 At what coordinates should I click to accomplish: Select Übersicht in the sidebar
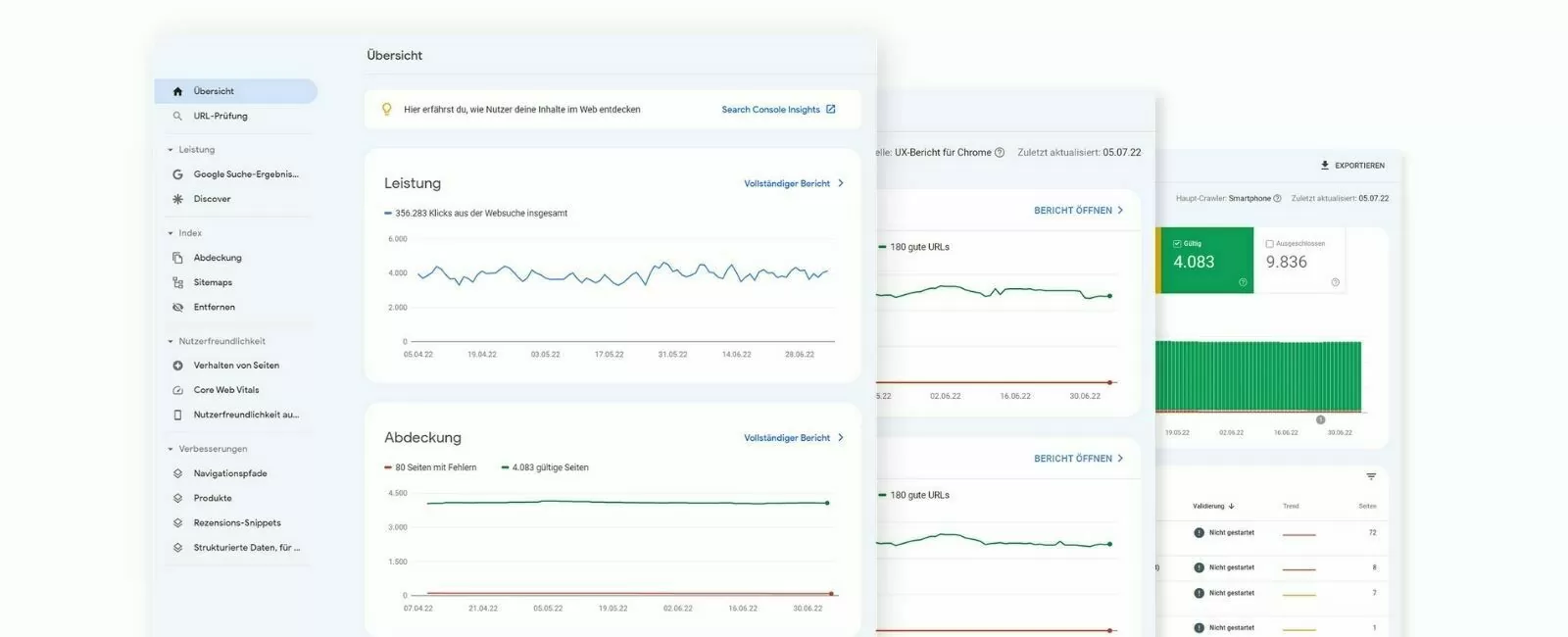(235, 91)
